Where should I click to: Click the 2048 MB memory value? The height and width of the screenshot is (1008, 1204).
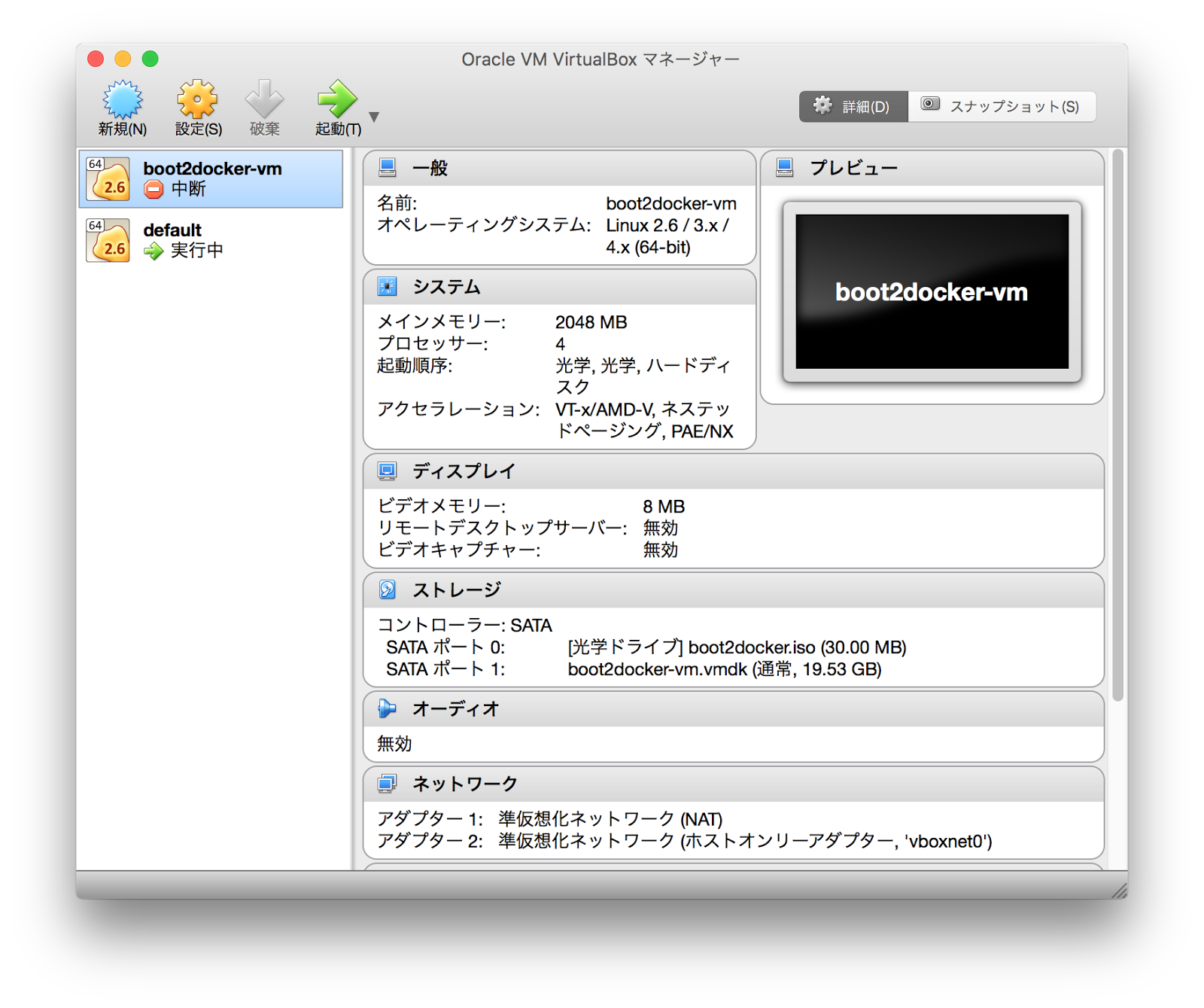click(x=591, y=322)
